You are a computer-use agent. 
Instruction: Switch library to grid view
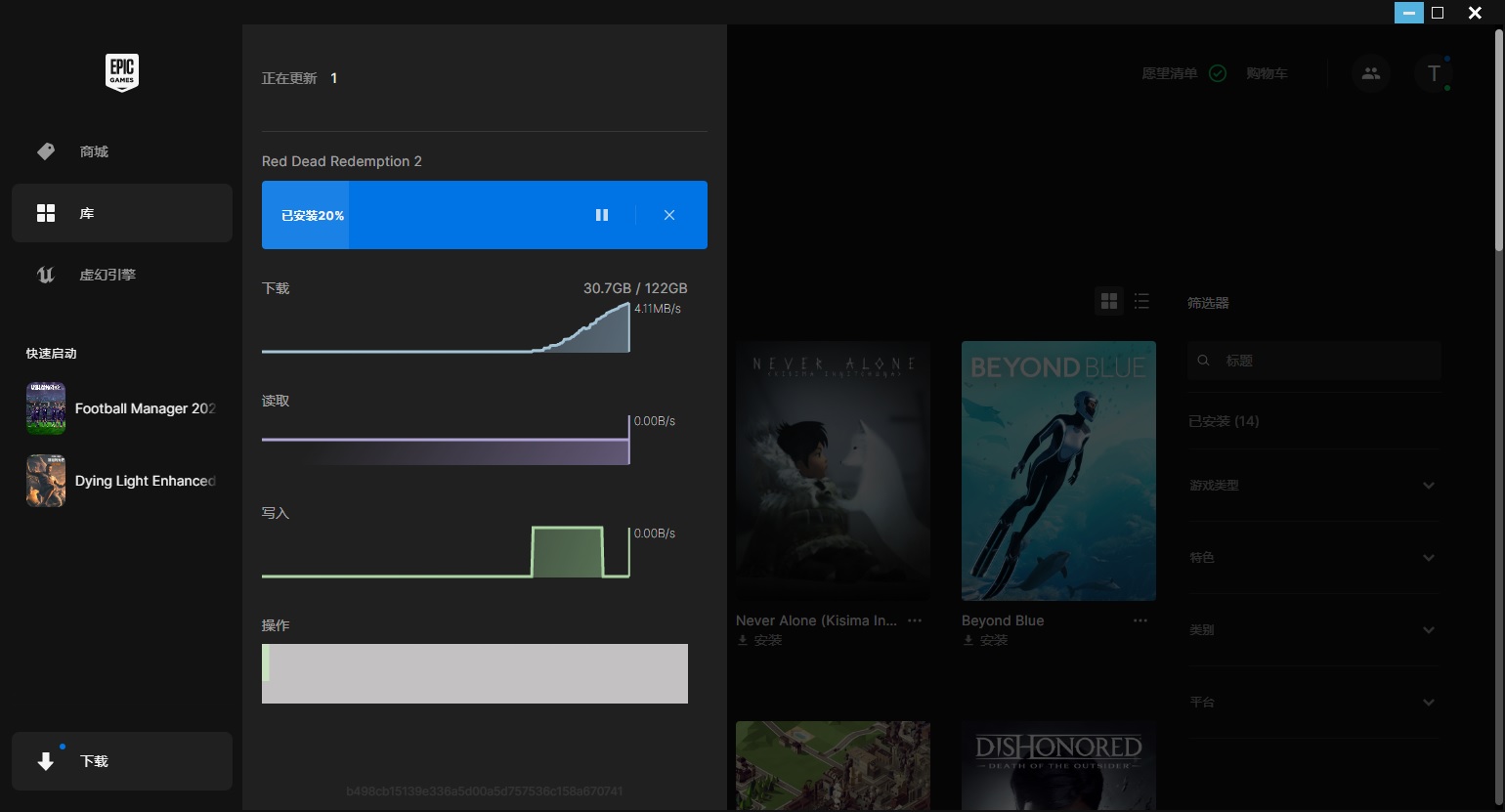tap(1109, 301)
